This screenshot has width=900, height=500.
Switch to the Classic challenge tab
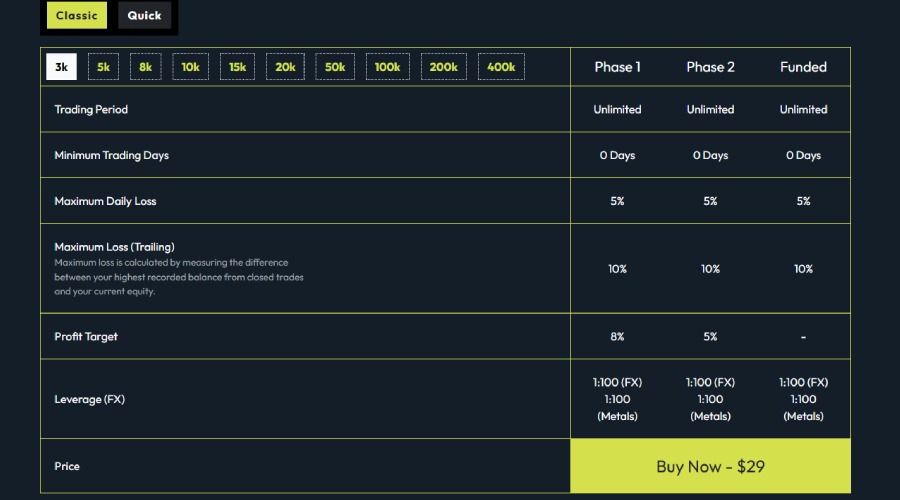click(x=77, y=16)
